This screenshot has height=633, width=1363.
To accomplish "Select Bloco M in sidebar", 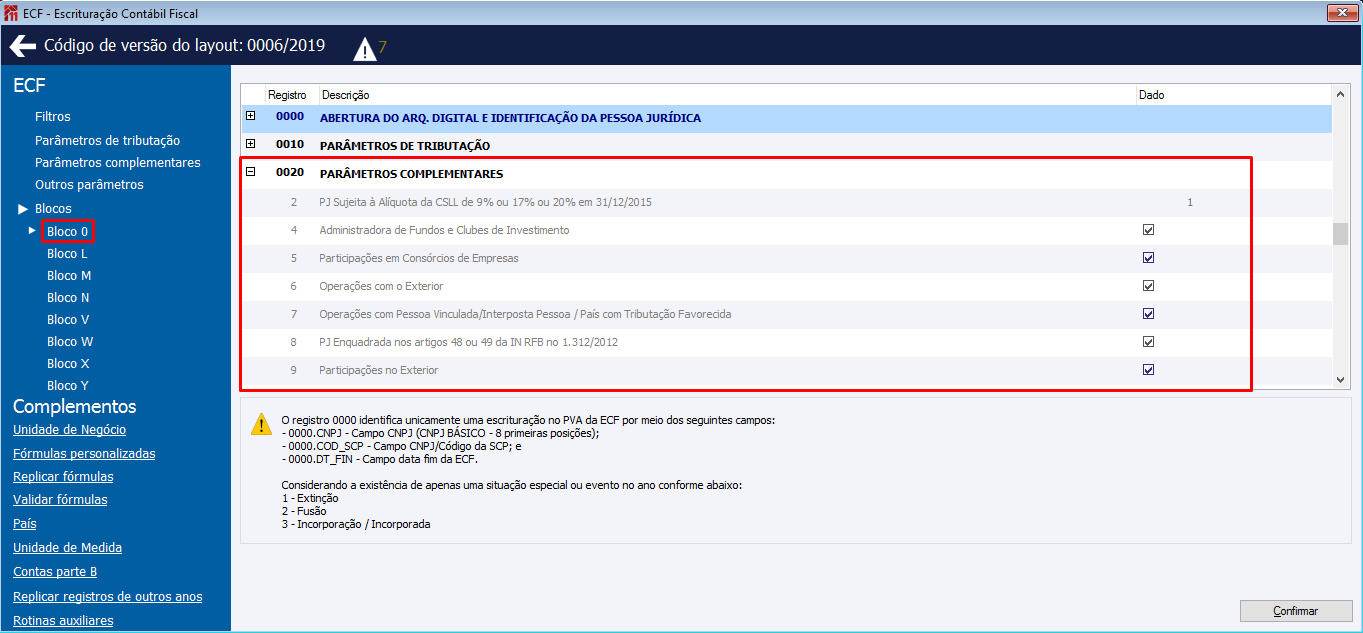I will [x=69, y=276].
